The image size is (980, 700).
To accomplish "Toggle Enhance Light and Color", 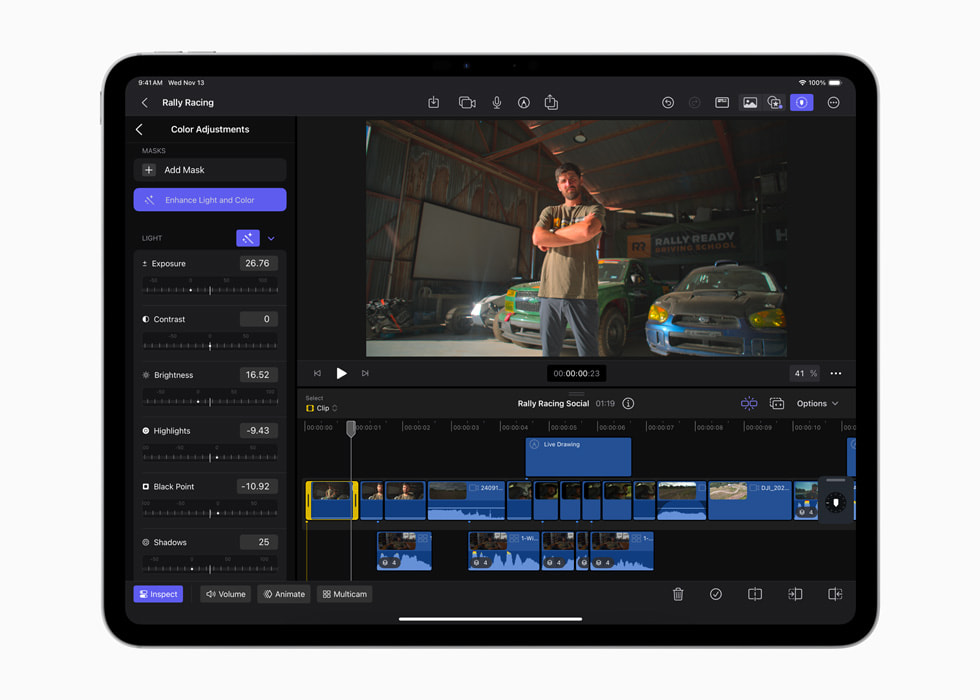I will [209, 199].
